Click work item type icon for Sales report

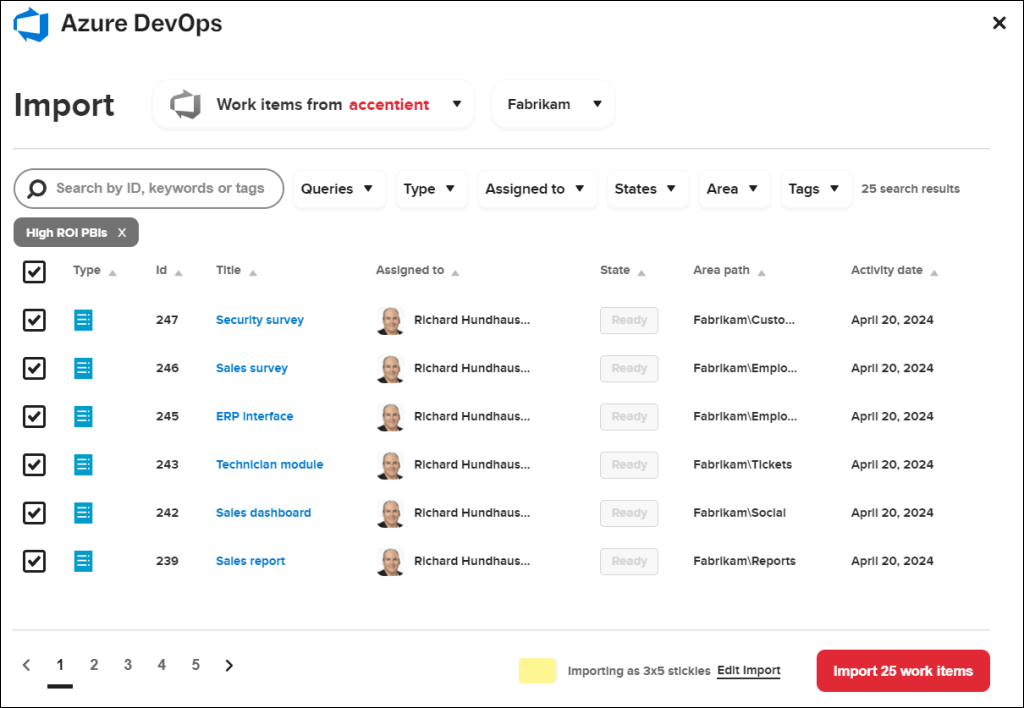click(x=83, y=561)
